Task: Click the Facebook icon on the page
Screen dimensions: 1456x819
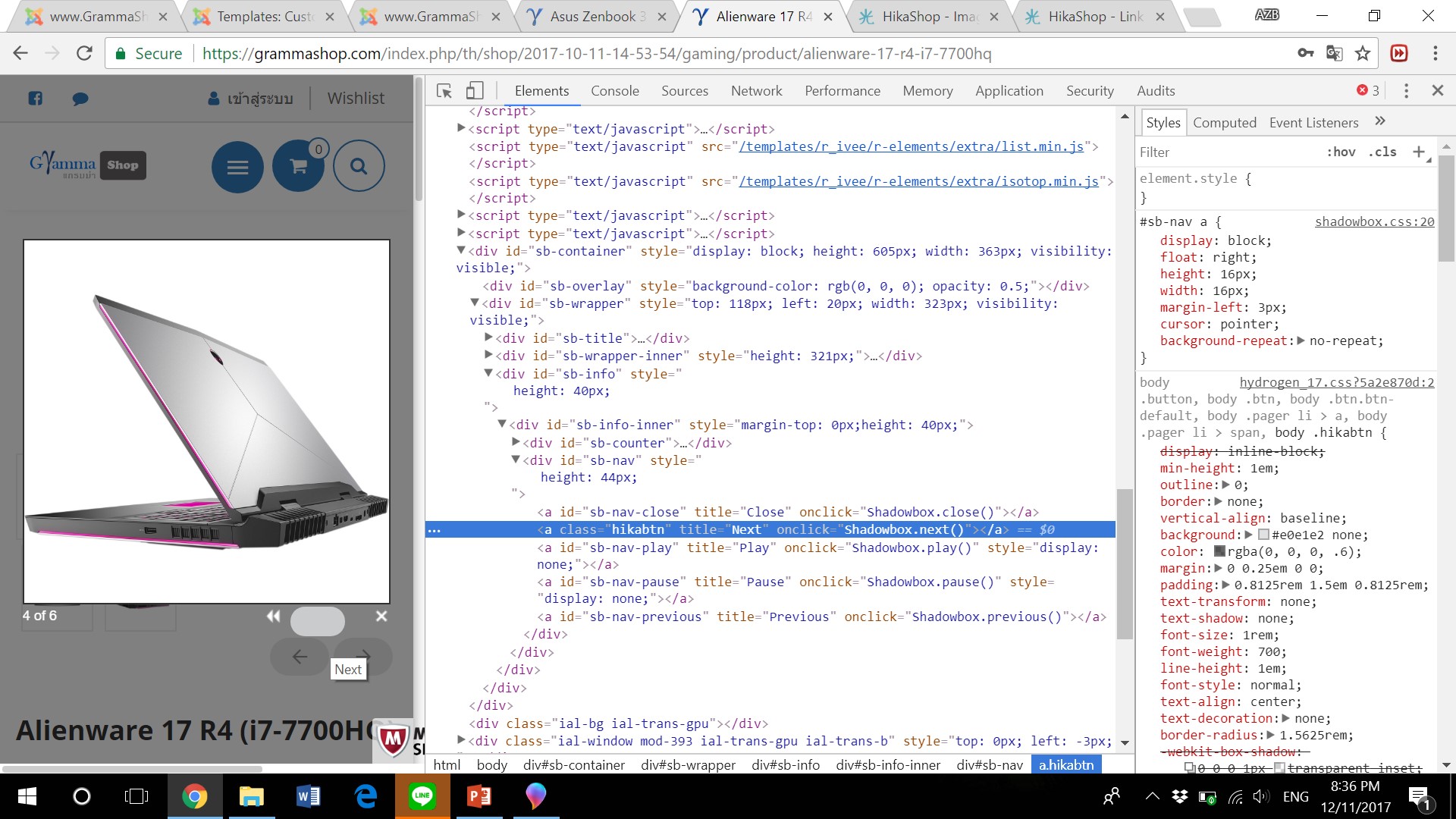Action: [36, 99]
